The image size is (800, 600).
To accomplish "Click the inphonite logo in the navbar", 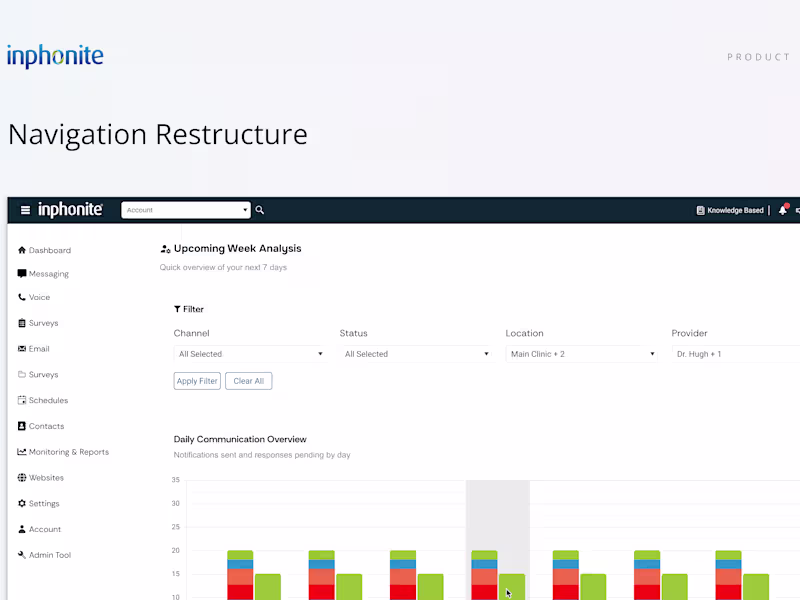I will 70,210.
